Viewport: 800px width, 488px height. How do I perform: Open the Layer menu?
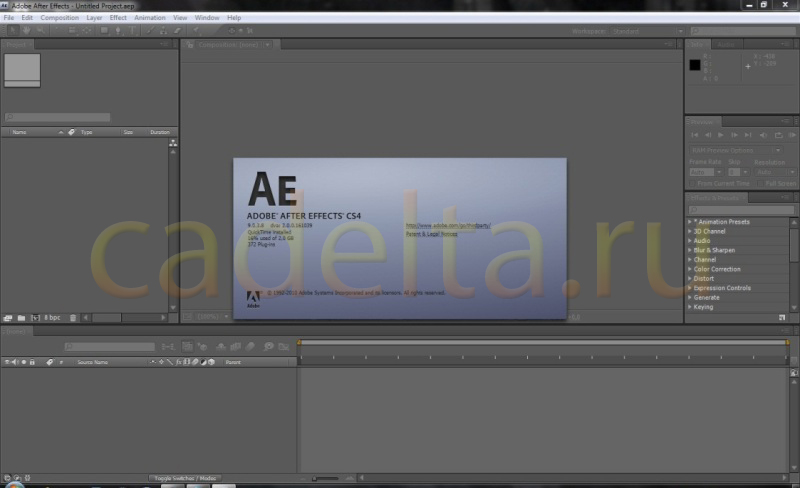pos(94,17)
